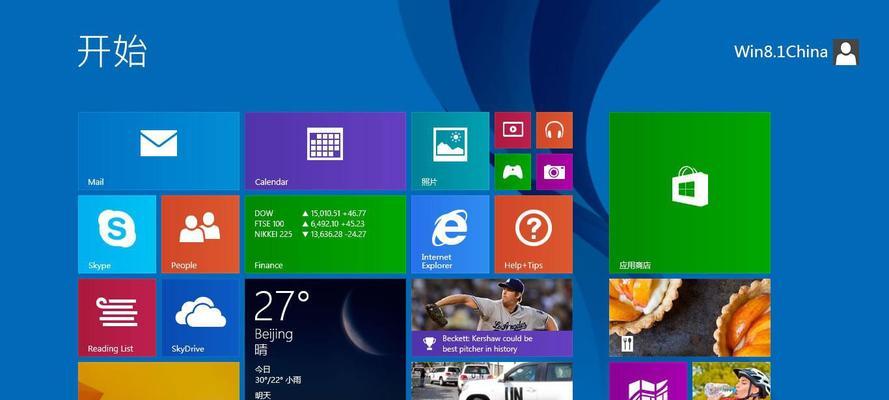Open the SkyDrive cloud tile
The image size is (889, 400).
pyautogui.click(x=200, y=317)
